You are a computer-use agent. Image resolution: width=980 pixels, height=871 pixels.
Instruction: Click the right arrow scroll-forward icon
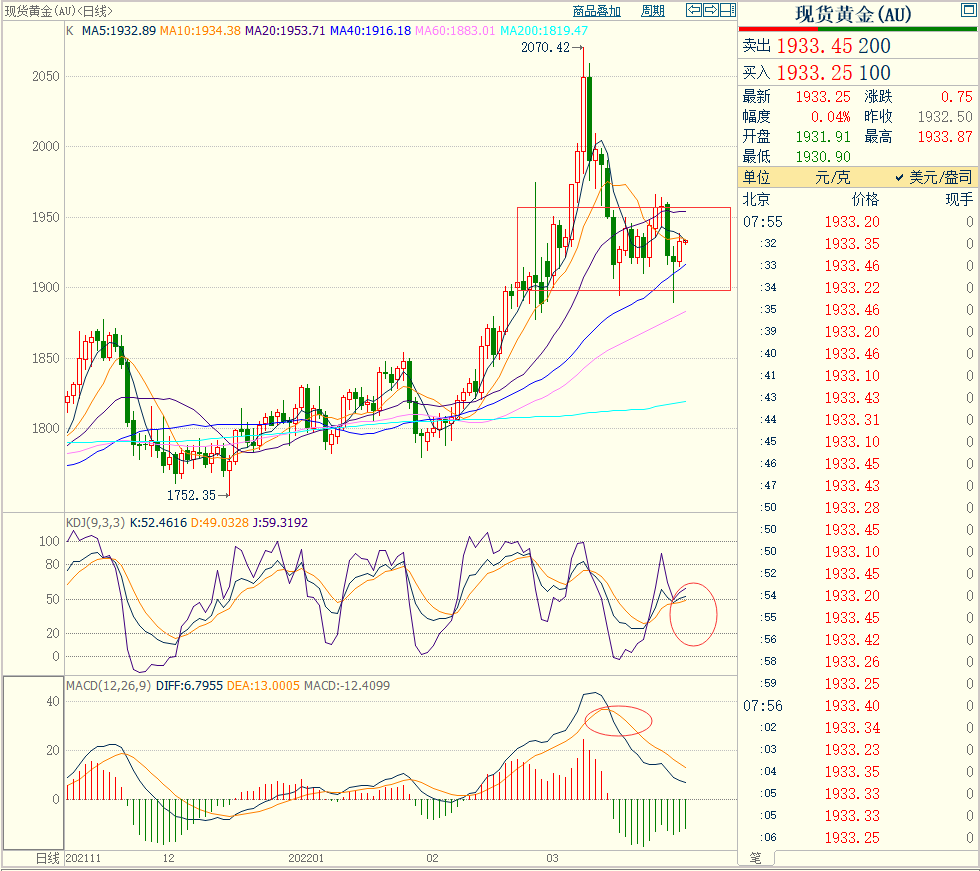[710, 11]
